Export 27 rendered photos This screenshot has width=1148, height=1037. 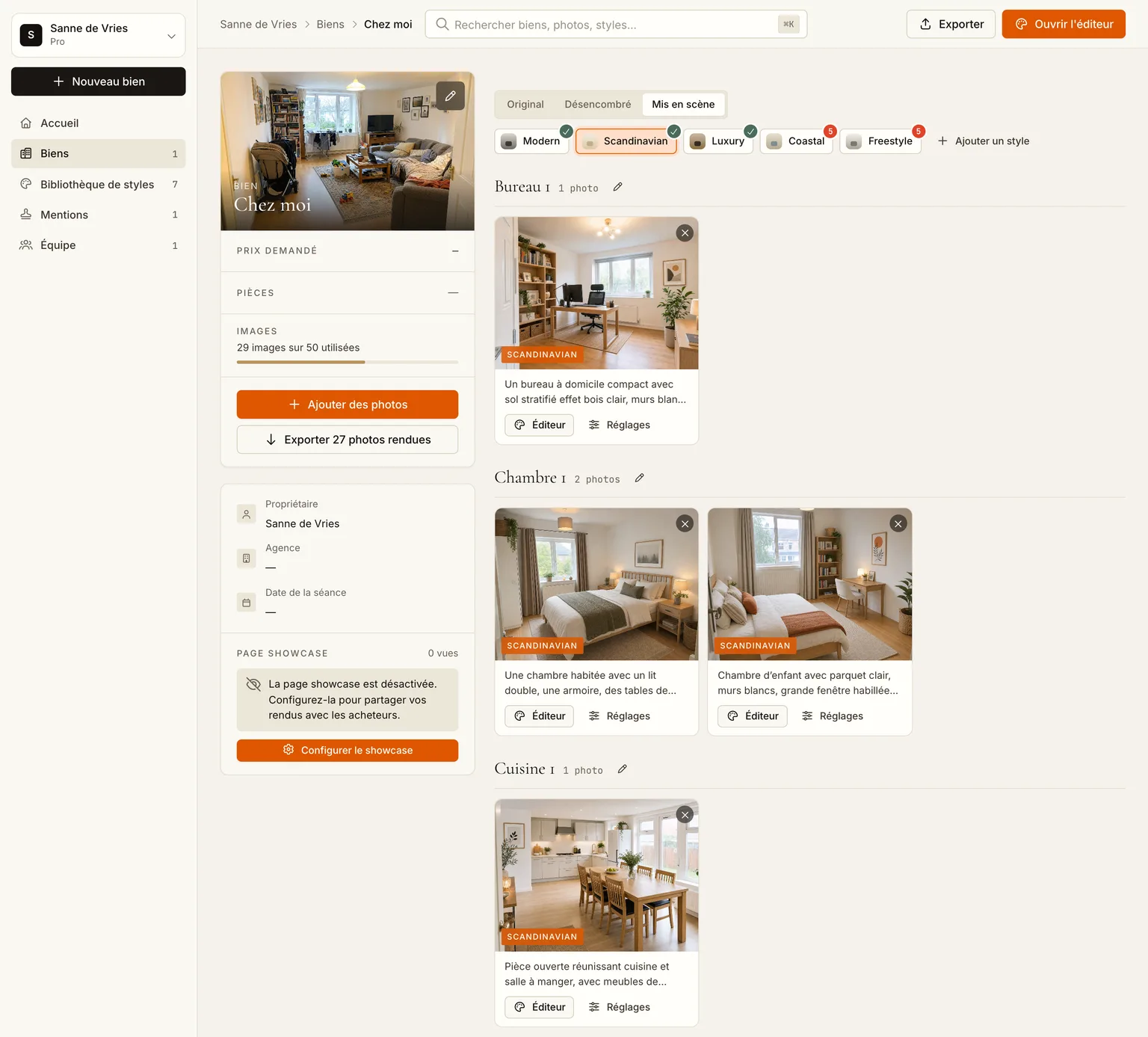coord(348,440)
